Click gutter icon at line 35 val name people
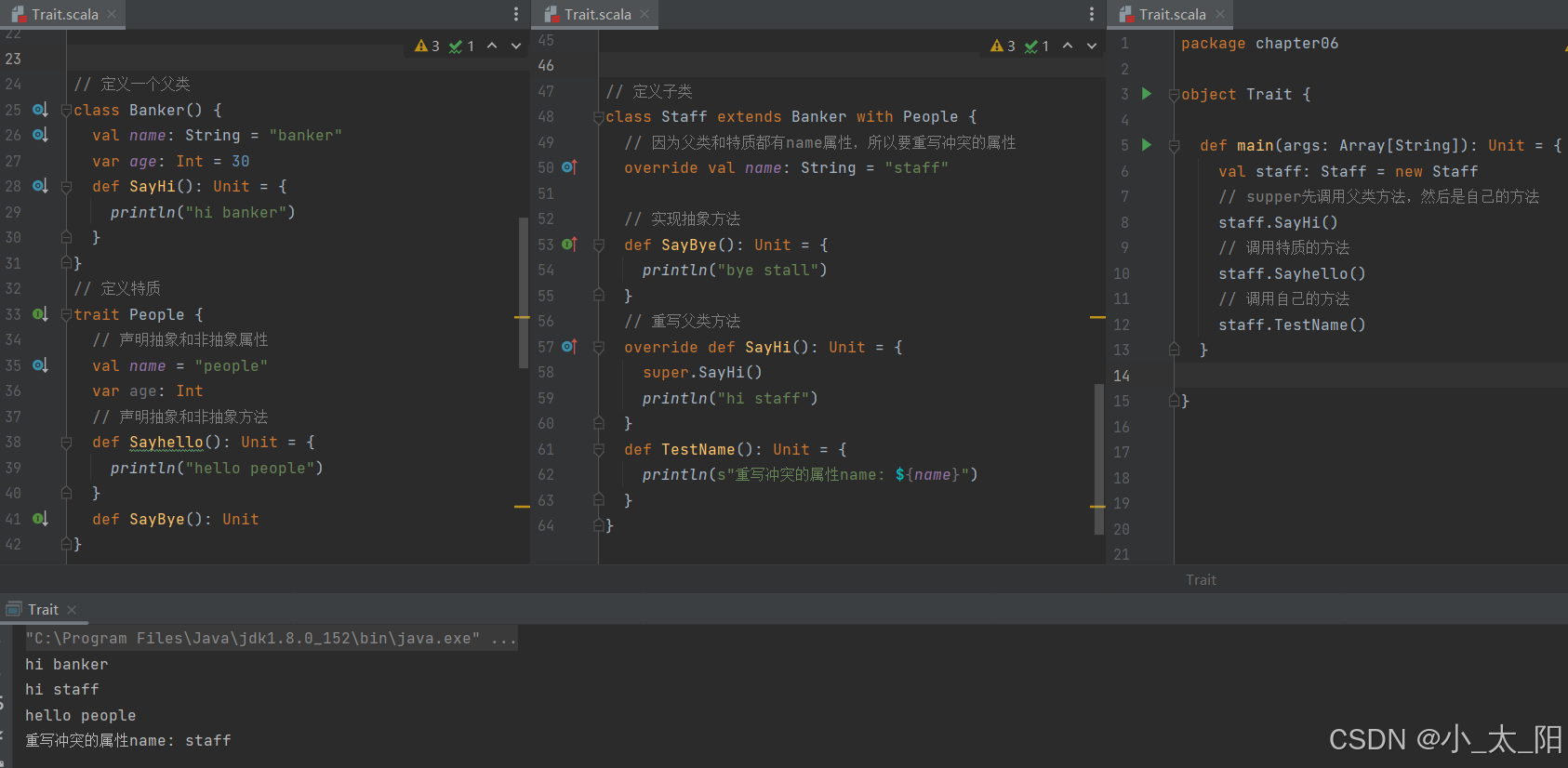Viewport: 1568px width, 768px height. click(x=40, y=365)
